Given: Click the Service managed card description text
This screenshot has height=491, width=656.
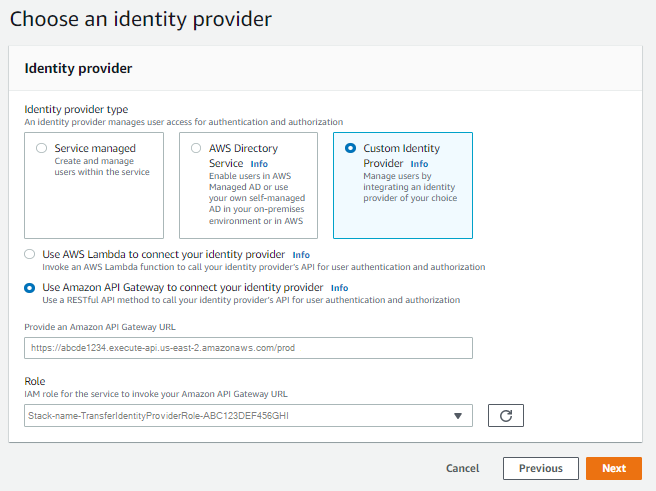Looking at the screenshot, I should tap(102, 167).
